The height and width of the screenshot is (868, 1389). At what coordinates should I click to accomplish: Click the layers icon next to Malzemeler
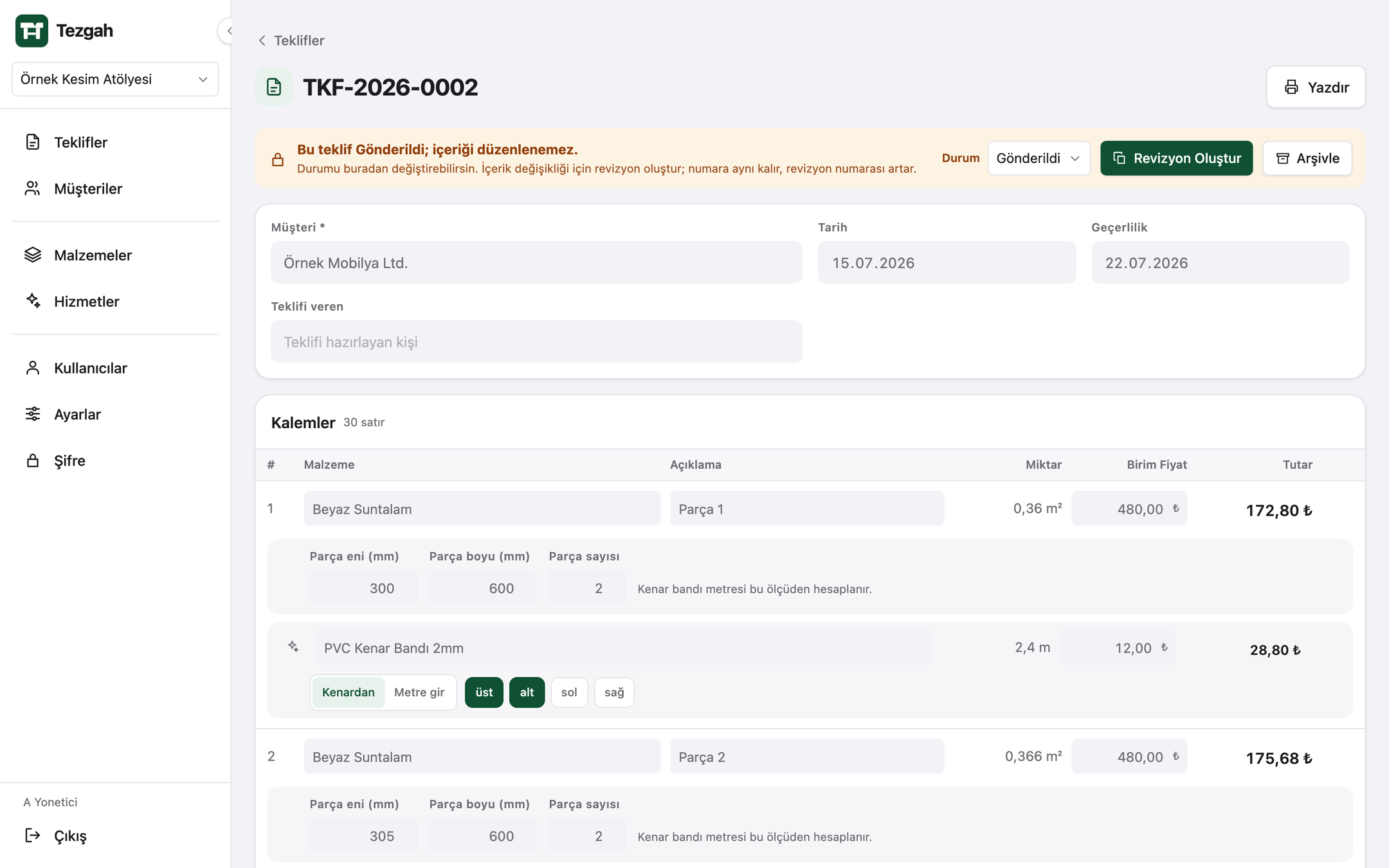tap(33, 255)
